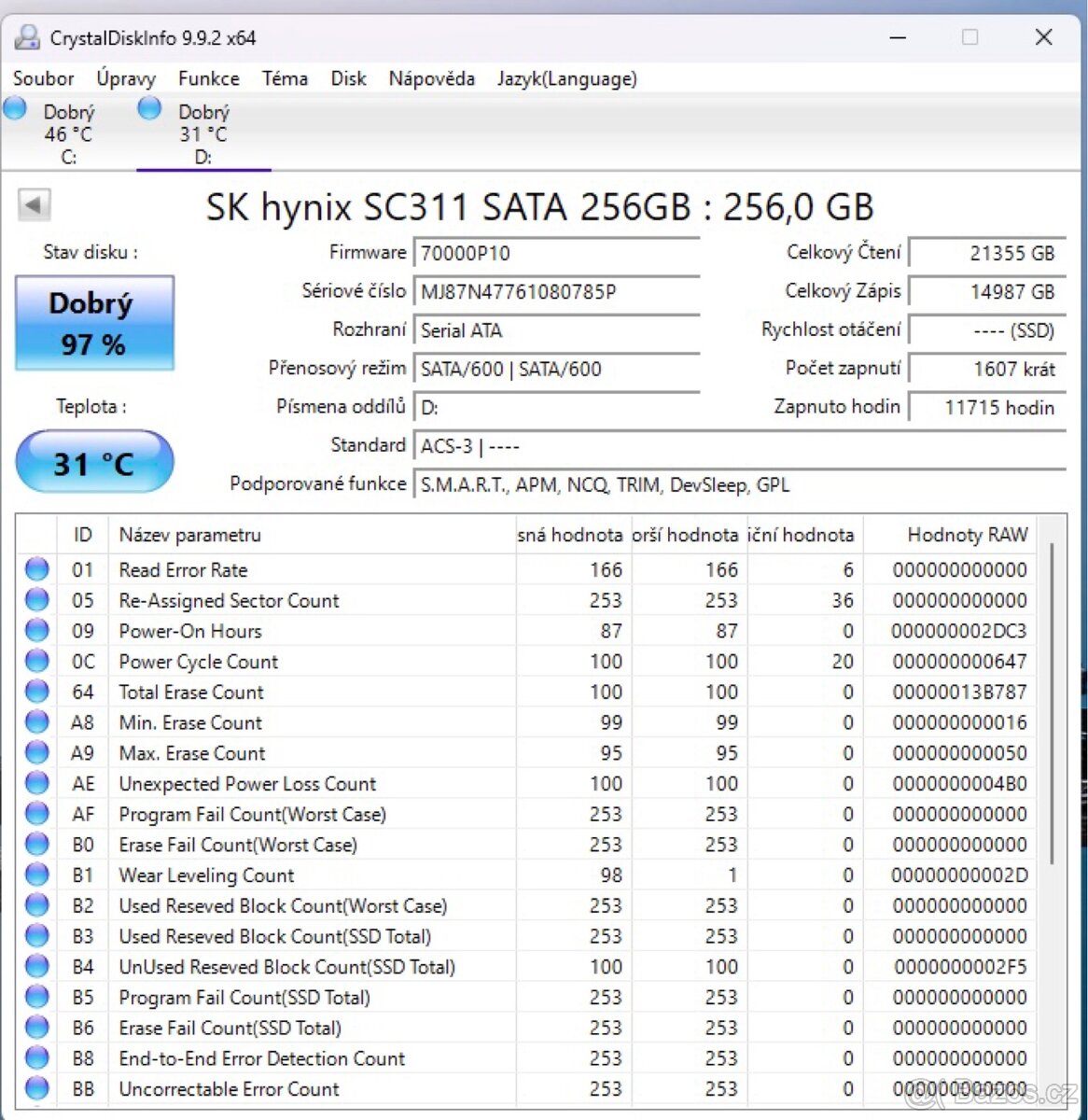Select the D: drive tab at 31 °C
The image size is (1088, 1120).
coord(203,133)
